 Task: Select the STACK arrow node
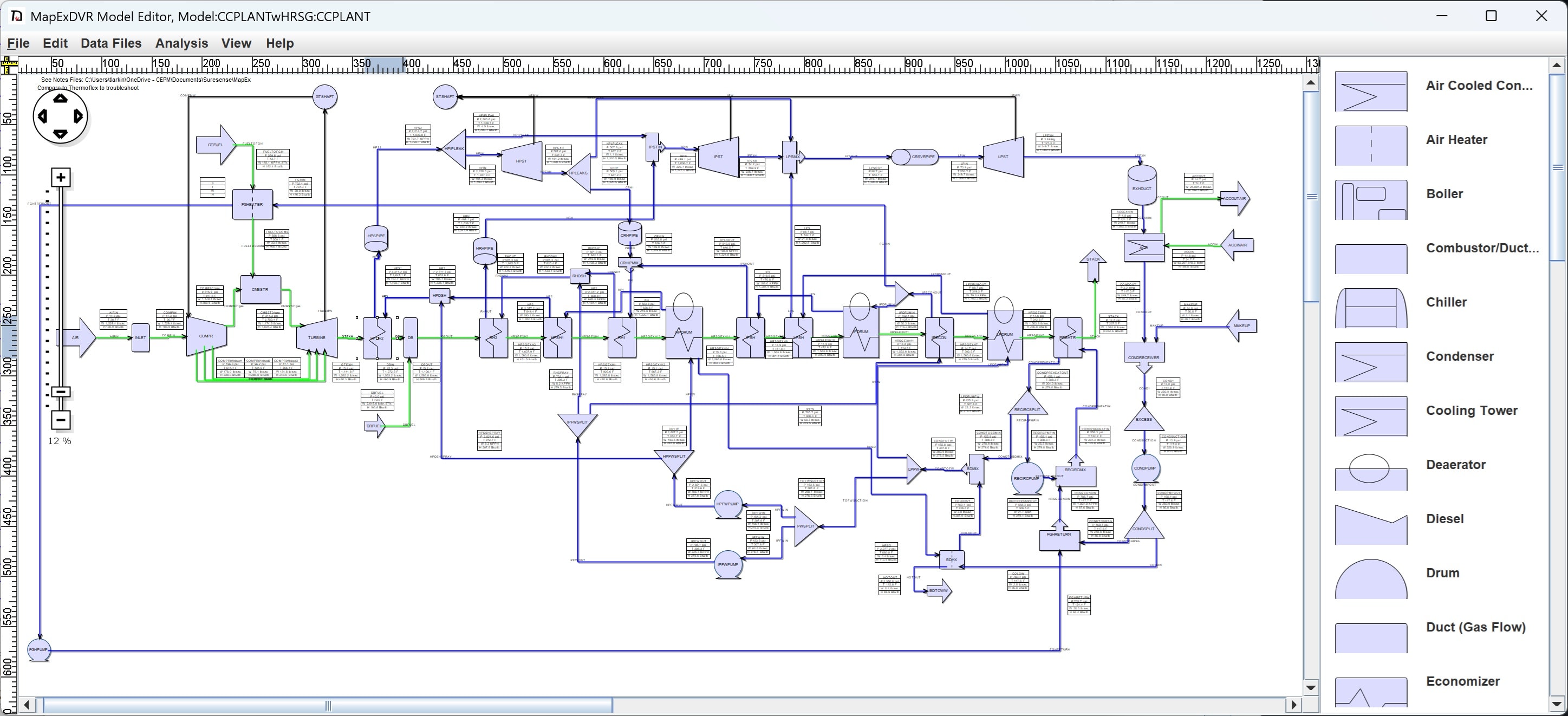(x=1093, y=265)
